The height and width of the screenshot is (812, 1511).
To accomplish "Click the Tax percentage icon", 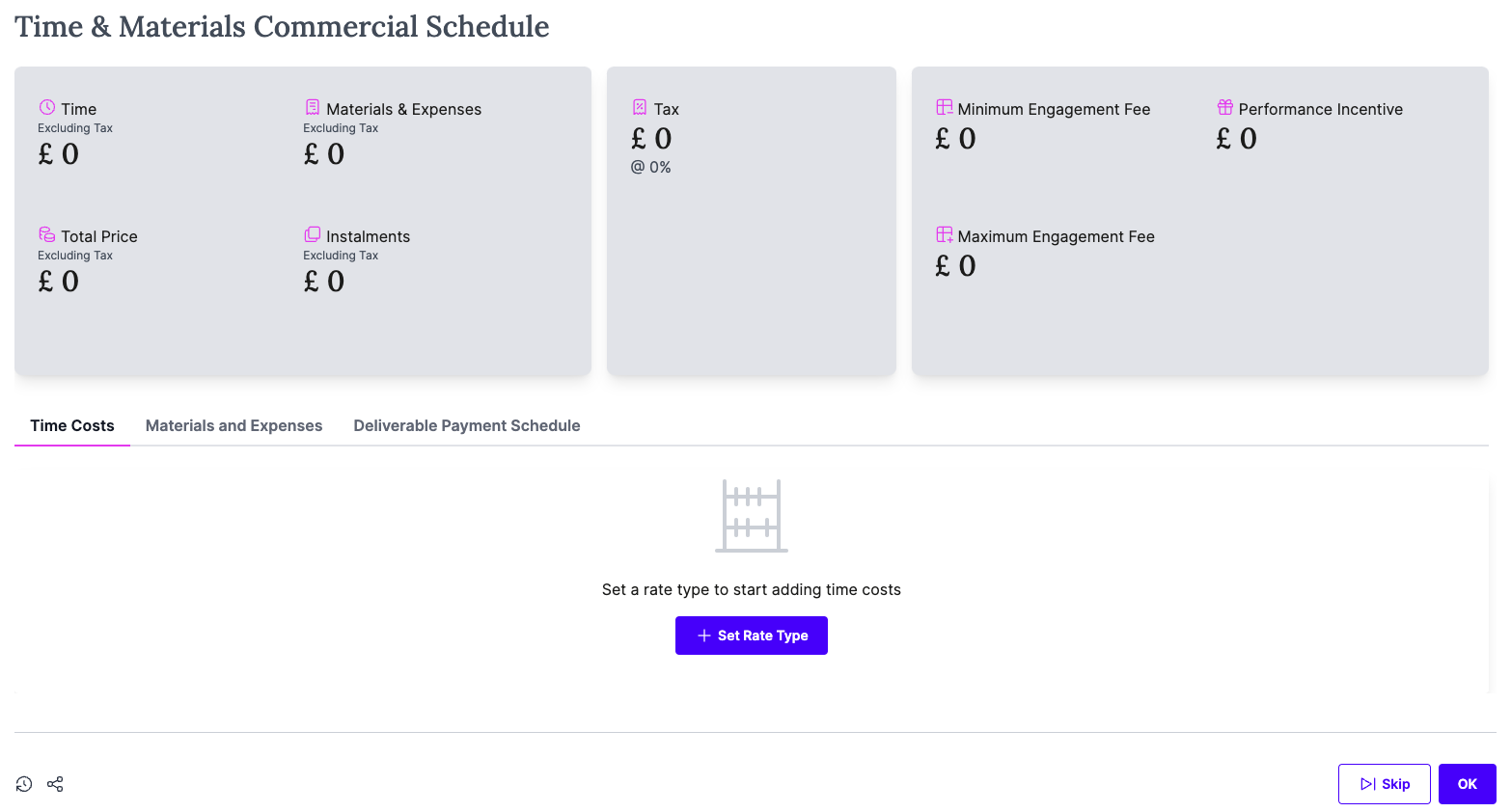I will (x=640, y=107).
